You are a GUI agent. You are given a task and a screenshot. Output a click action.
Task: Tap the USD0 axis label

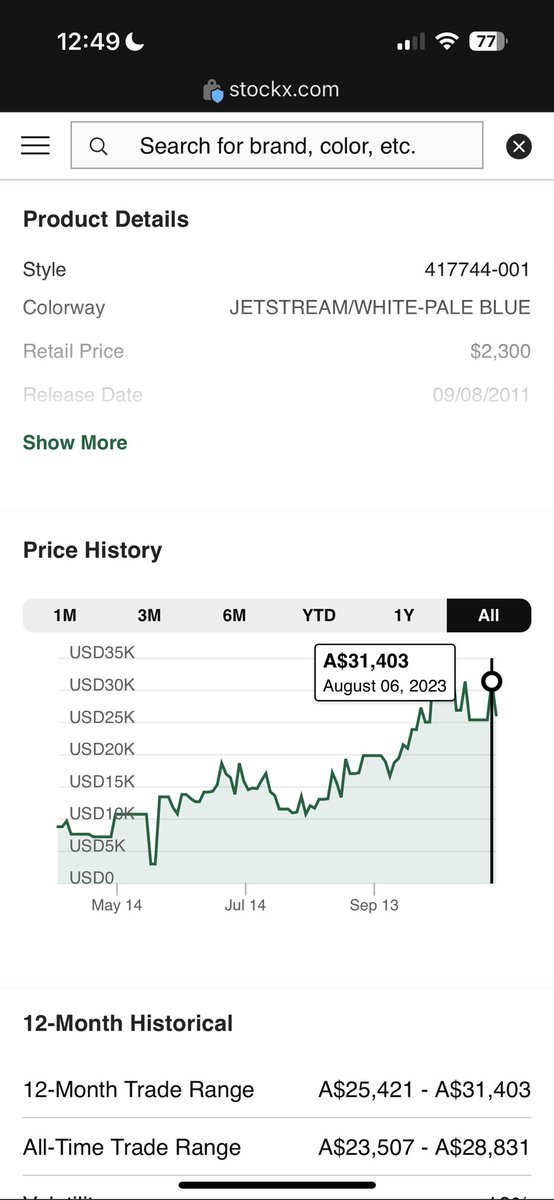coord(92,878)
